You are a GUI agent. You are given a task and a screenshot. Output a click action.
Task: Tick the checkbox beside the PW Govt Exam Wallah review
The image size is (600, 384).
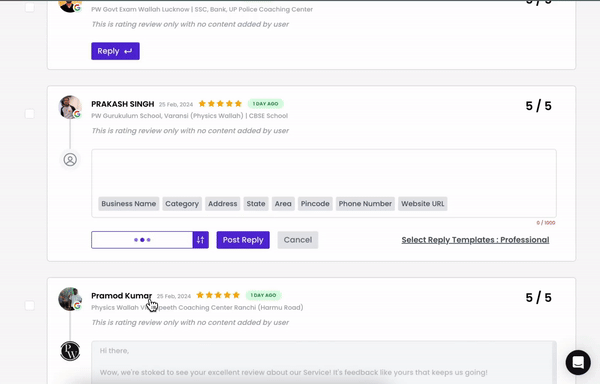tap(29, 7)
